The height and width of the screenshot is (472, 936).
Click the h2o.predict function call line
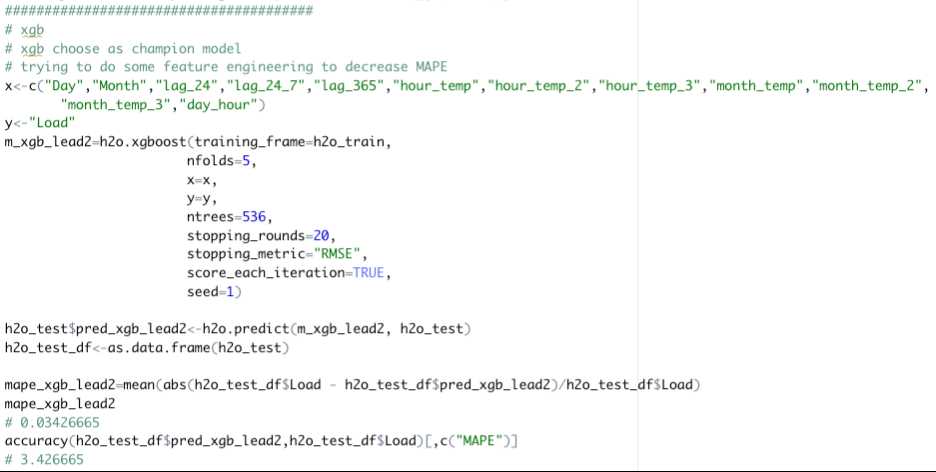(x=238, y=329)
